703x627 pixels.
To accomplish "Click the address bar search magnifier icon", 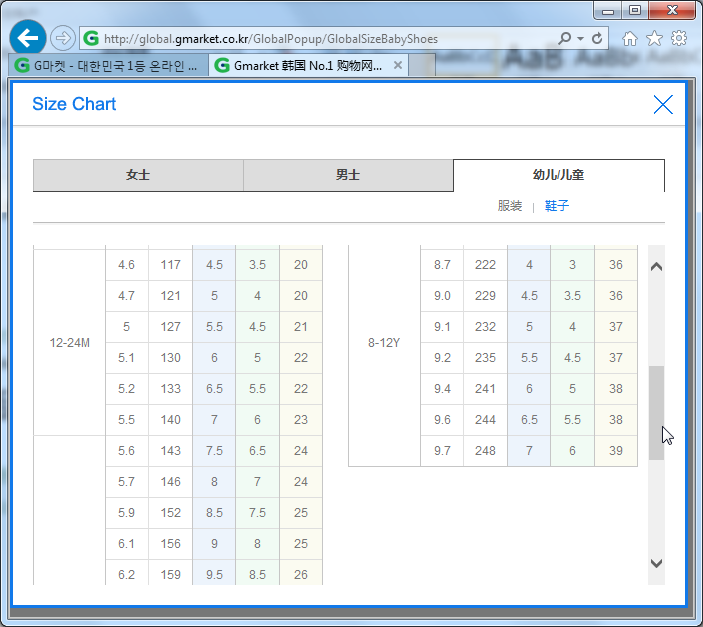I will pos(564,39).
